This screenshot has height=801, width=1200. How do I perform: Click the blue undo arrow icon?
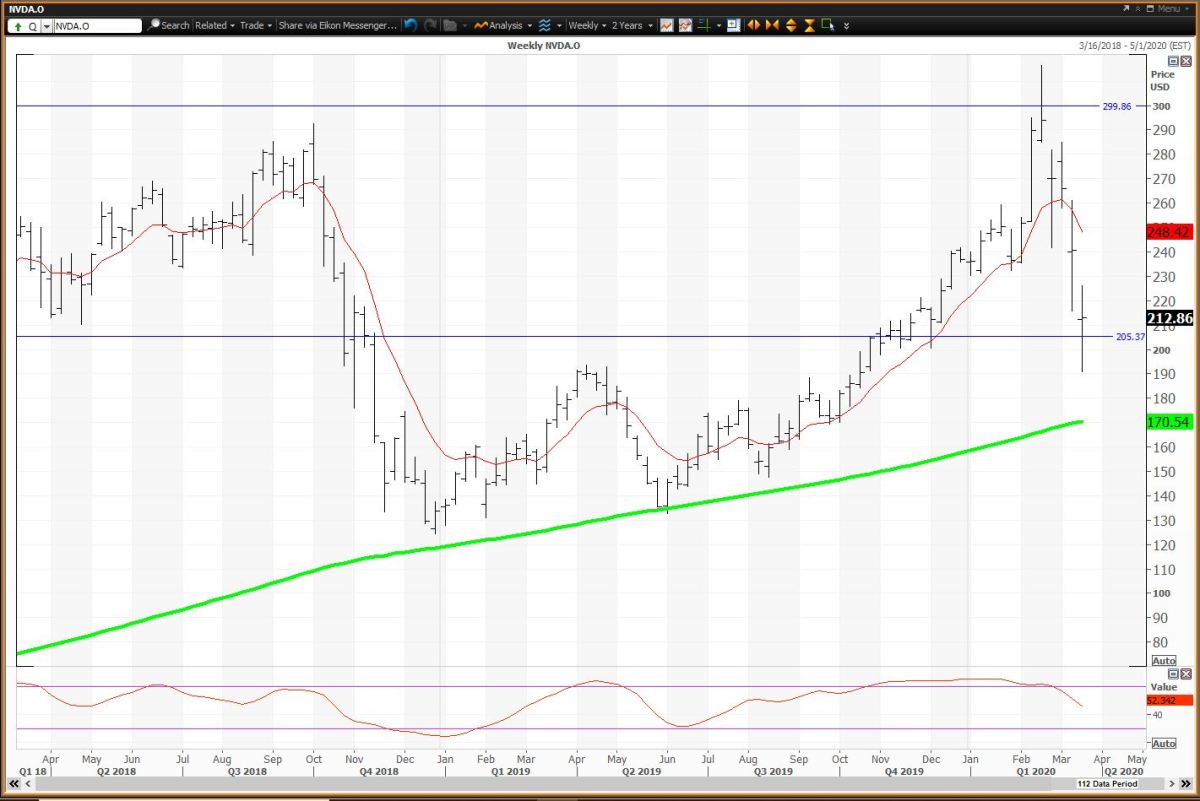pyautogui.click(x=410, y=25)
